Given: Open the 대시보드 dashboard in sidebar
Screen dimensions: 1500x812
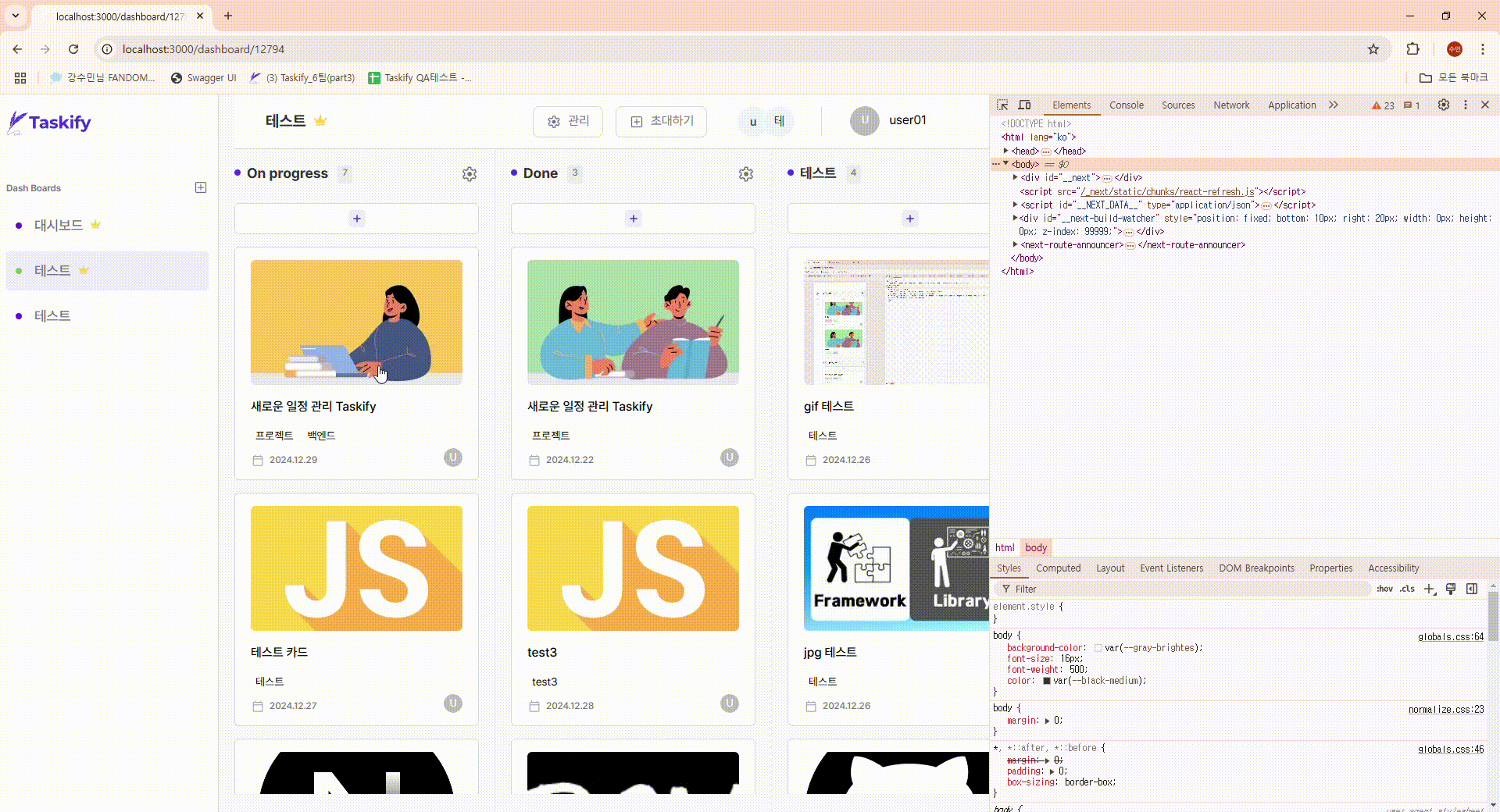Looking at the screenshot, I should point(59,225).
